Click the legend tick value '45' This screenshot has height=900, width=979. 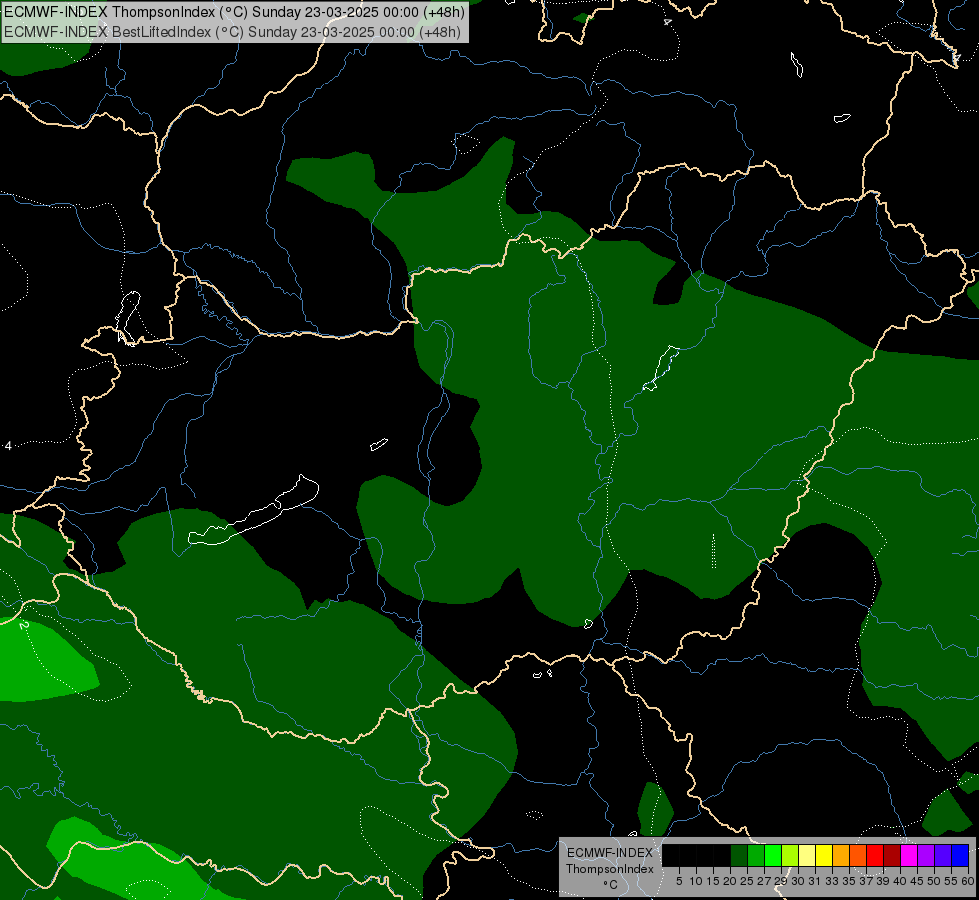tap(917, 881)
